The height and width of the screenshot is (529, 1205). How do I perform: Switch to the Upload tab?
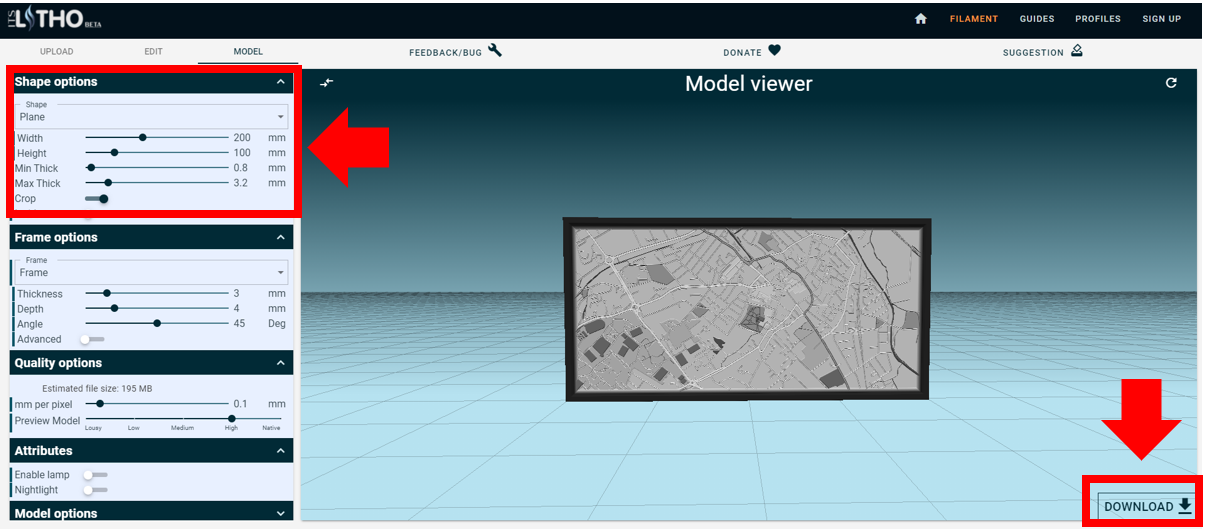tap(57, 51)
